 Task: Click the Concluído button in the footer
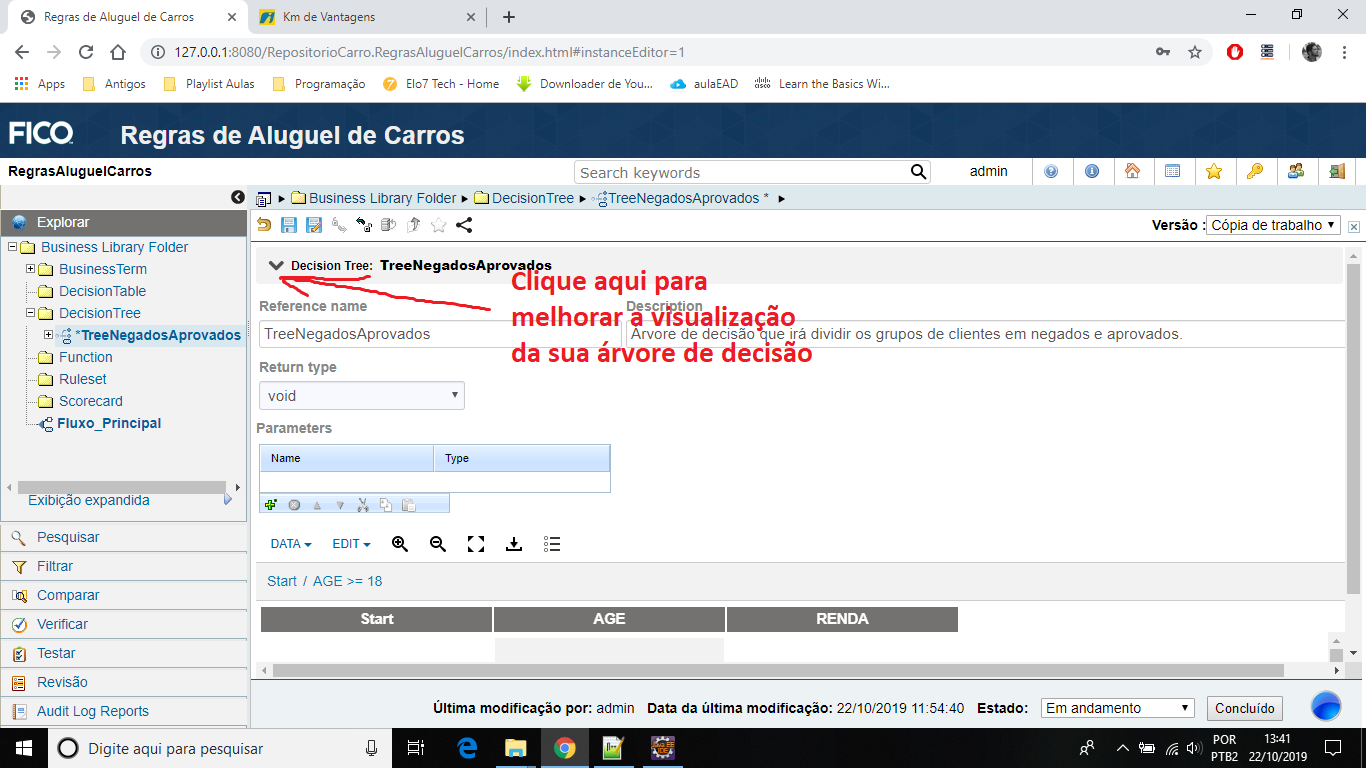[x=1244, y=707]
